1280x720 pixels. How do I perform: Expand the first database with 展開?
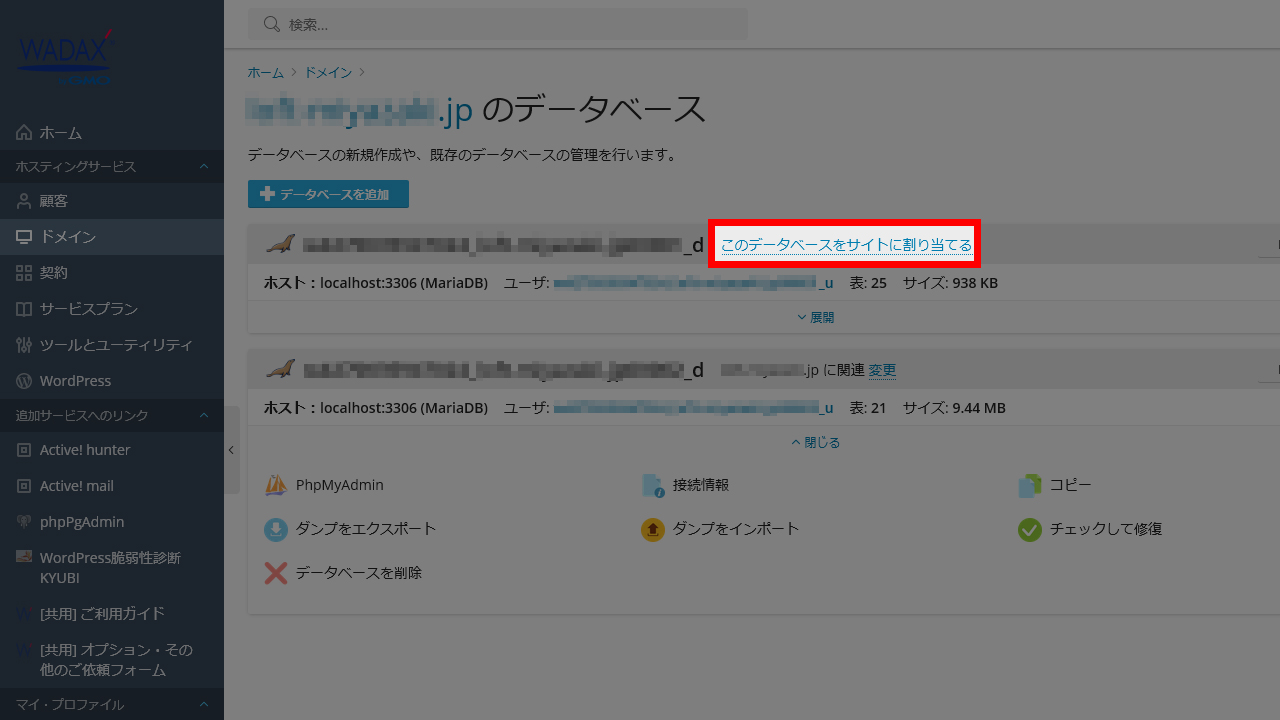[x=815, y=316]
